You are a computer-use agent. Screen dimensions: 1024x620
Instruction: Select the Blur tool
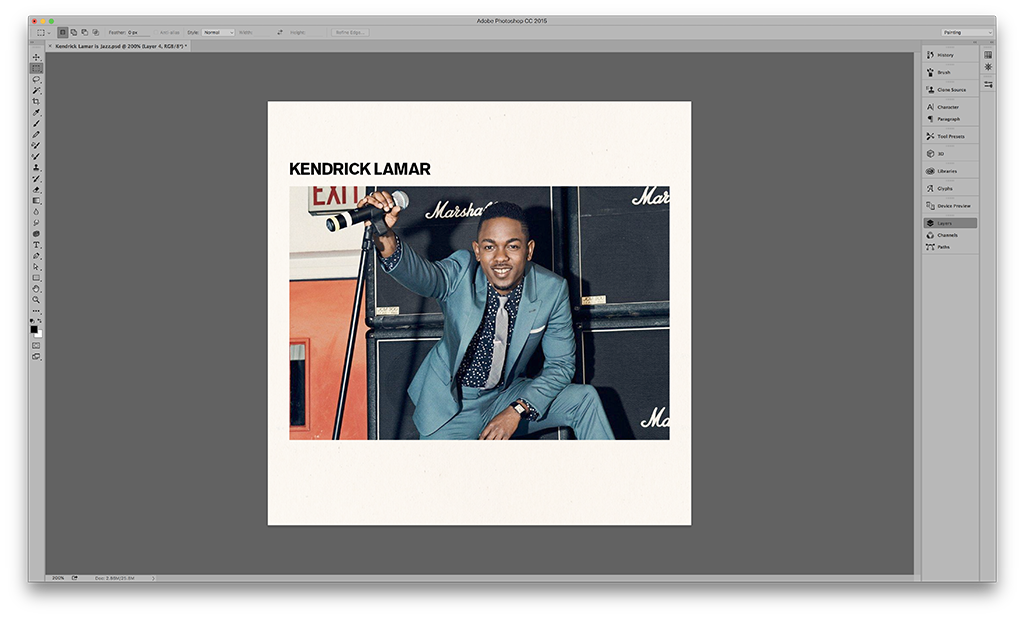(x=37, y=212)
